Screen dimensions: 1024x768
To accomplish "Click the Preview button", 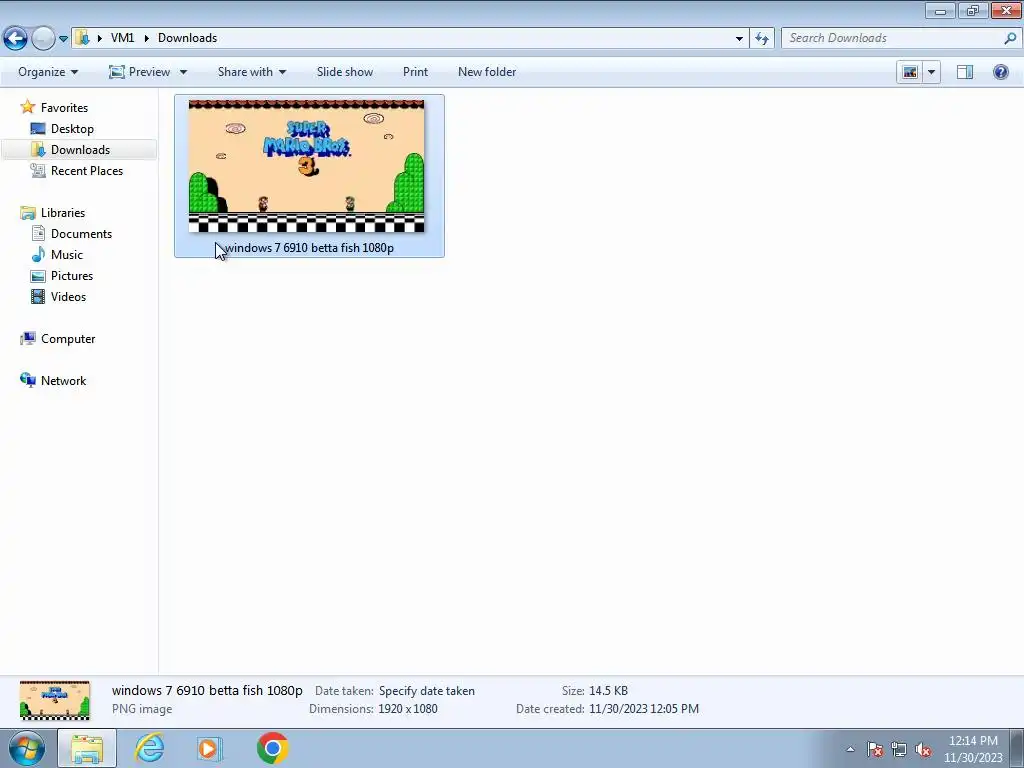I will coord(140,72).
